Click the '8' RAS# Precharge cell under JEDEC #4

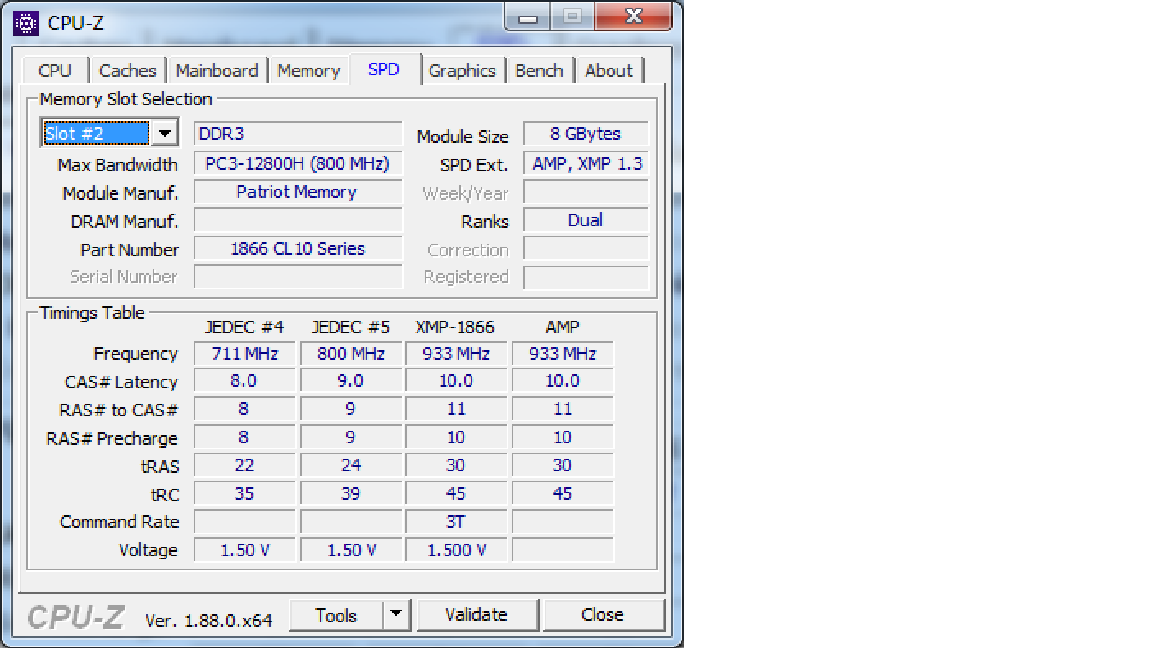pos(245,437)
